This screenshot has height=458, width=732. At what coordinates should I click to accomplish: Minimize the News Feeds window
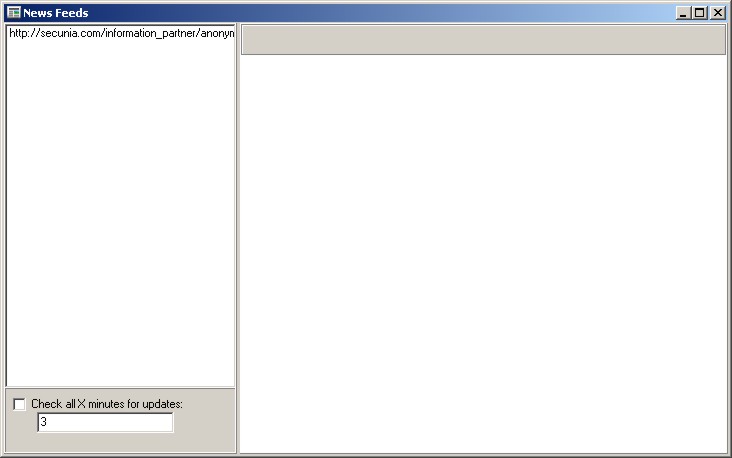pyautogui.click(x=683, y=13)
